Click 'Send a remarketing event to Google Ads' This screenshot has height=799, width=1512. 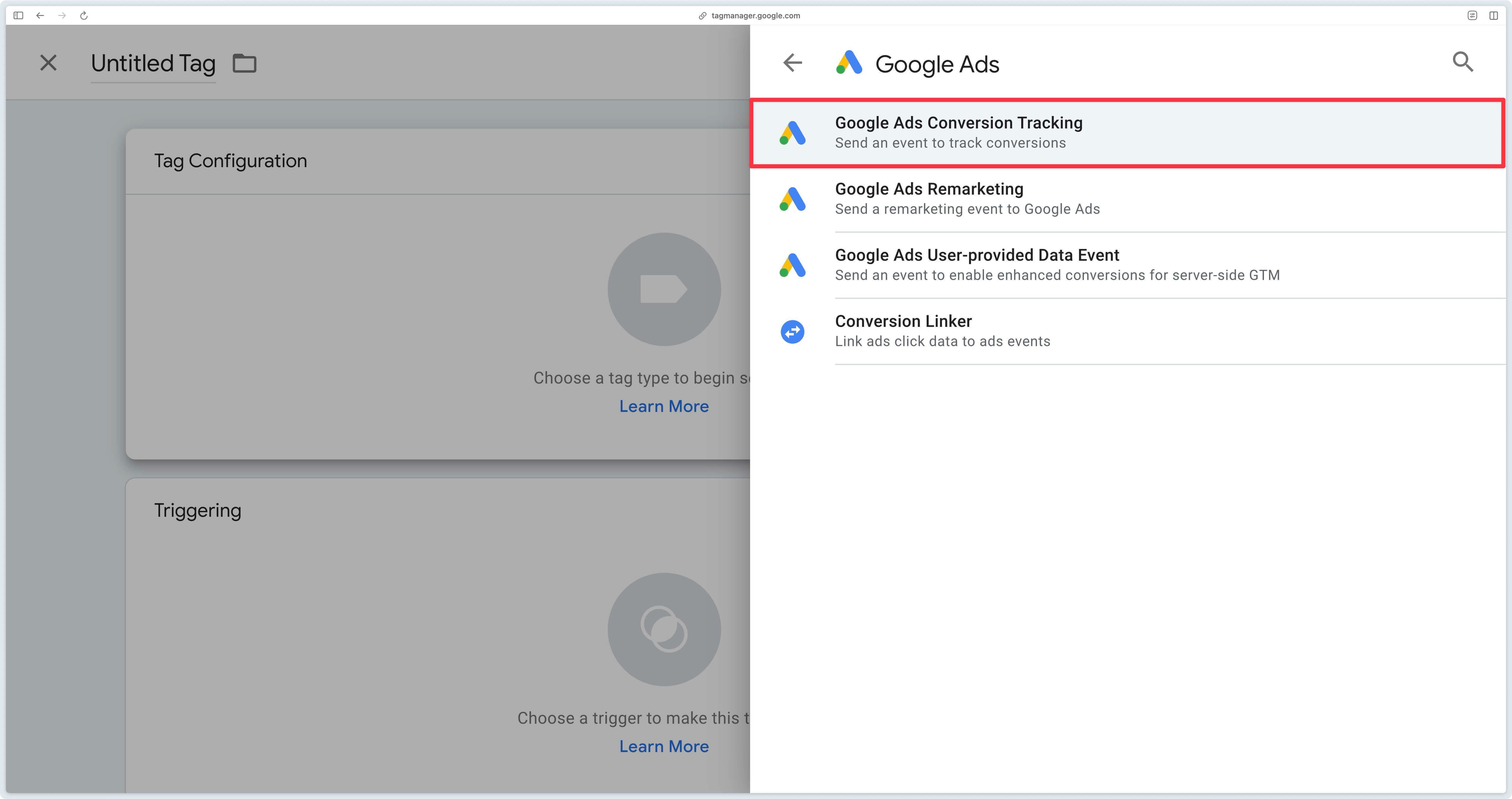pos(967,209)
